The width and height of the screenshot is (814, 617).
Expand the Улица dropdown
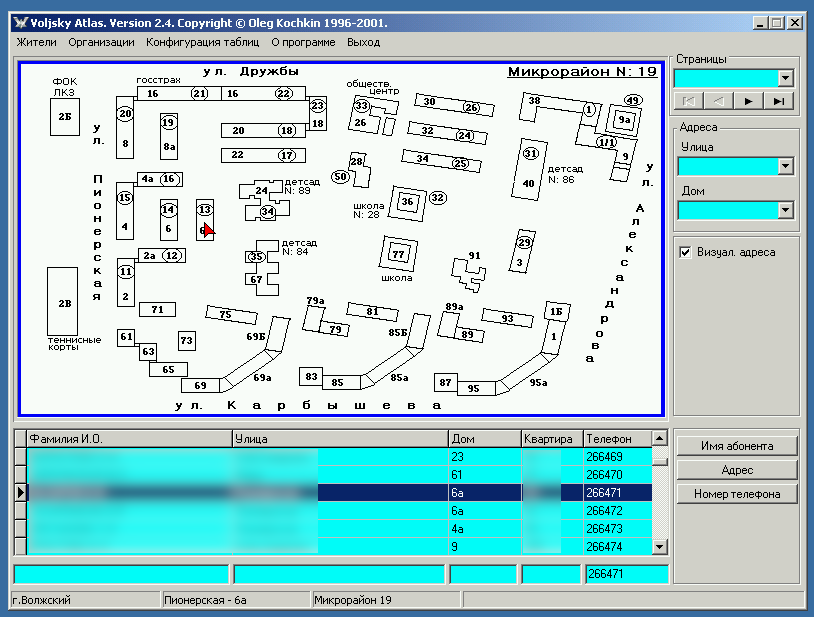[785, 166]
